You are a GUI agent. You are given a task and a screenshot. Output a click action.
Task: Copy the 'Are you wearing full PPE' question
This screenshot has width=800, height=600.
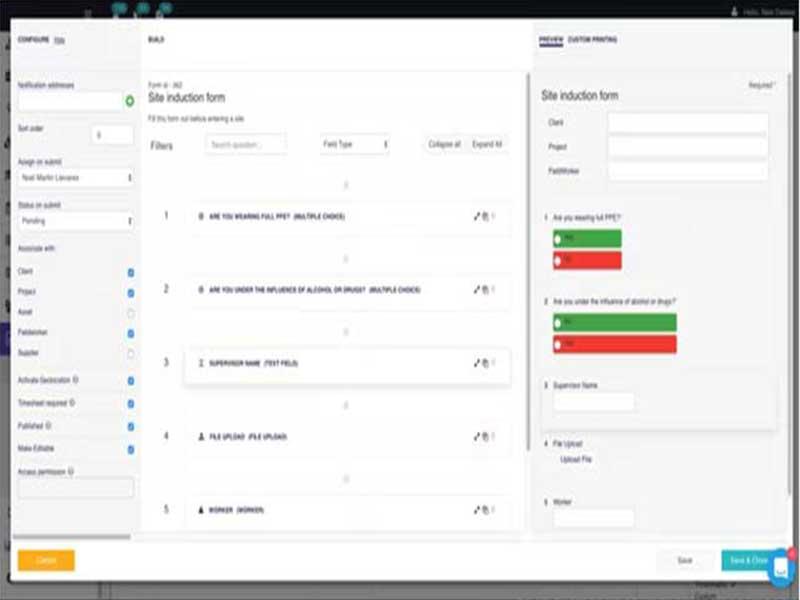(485, 216)
